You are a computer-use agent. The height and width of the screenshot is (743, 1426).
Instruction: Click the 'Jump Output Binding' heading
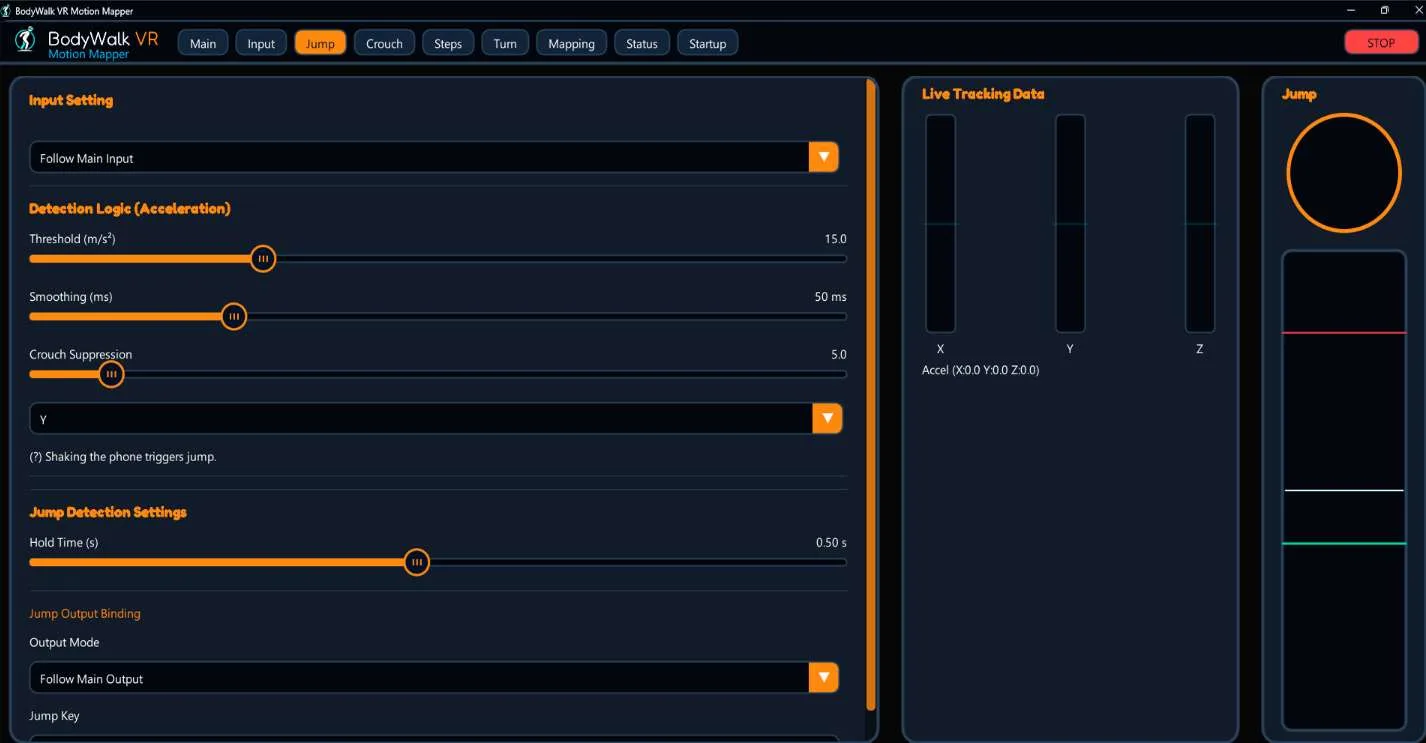[85, 614]
